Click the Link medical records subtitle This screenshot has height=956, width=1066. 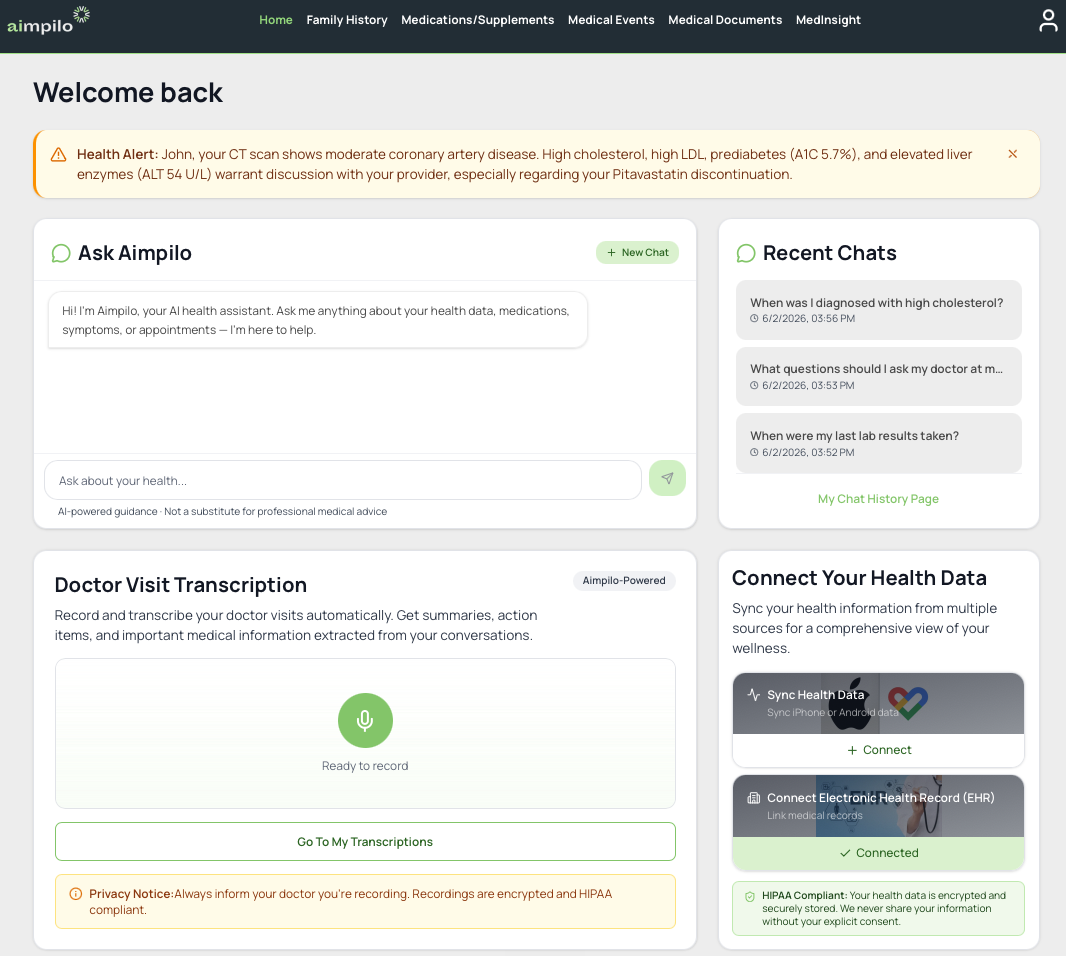[x=814, y=815]
